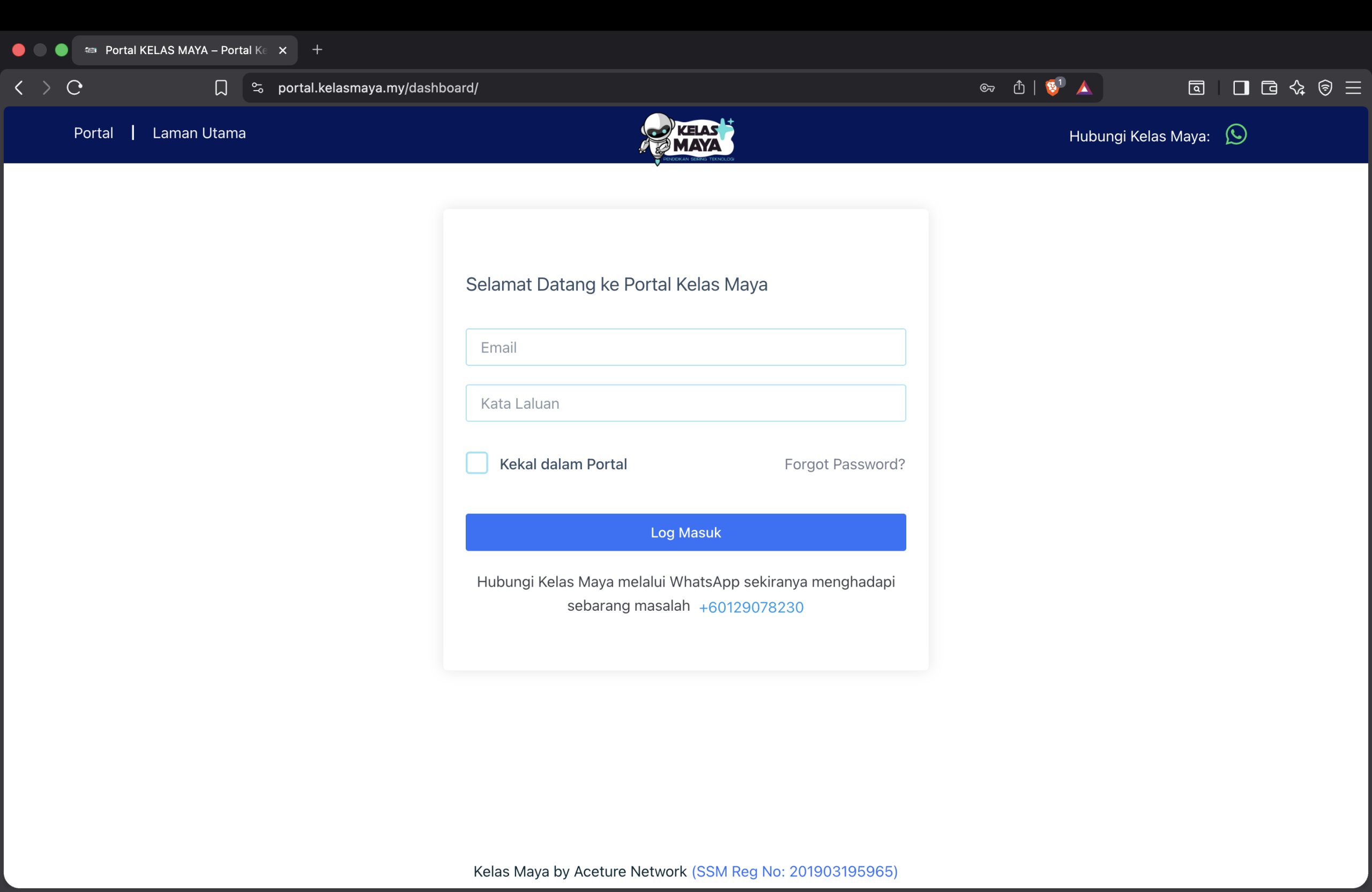Toggle the sidebar panel icon
This screenshot has width=1372, height=892.
coord(1242,87)
